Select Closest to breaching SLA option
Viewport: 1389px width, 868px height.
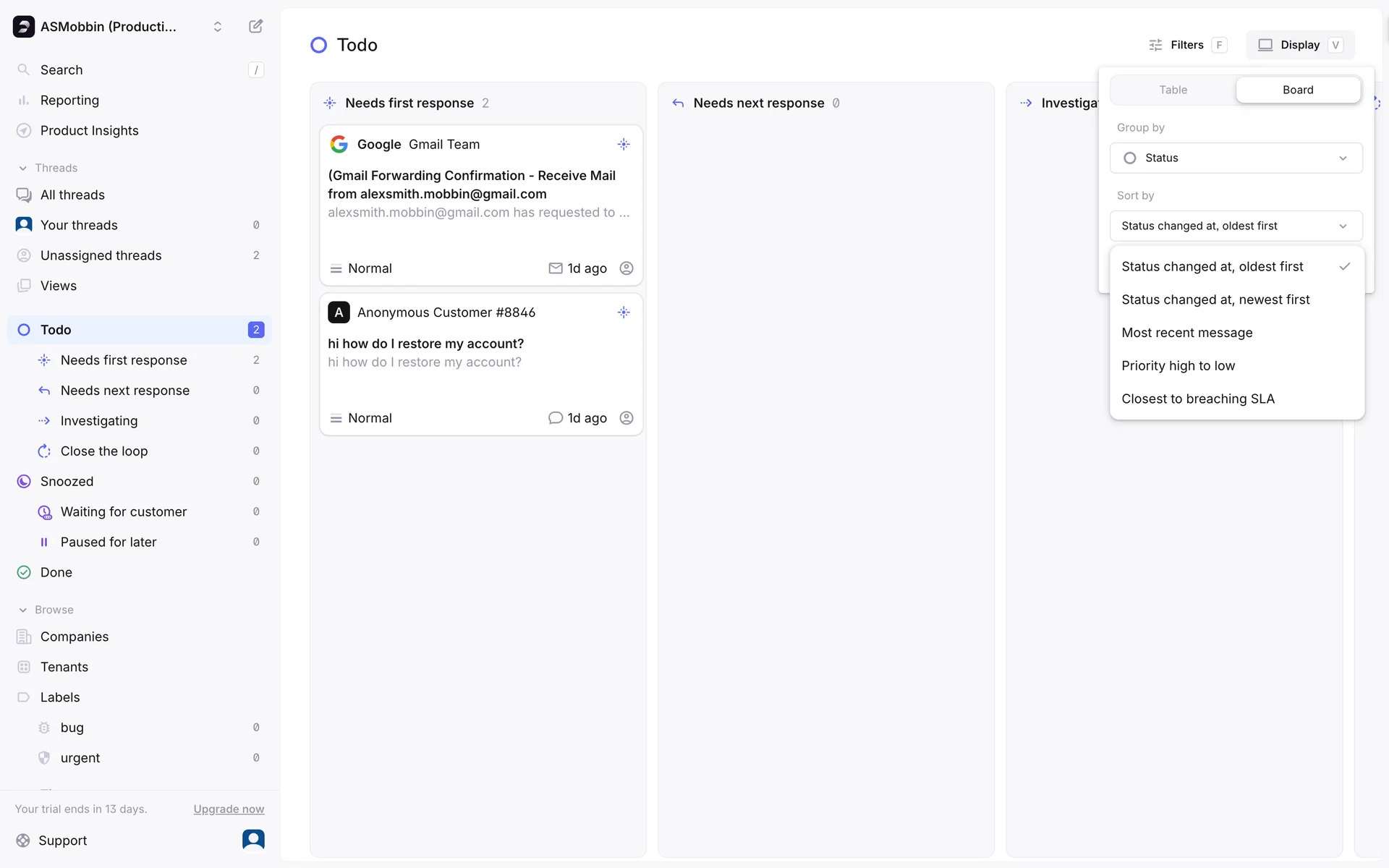click(x=1197, y=399)
